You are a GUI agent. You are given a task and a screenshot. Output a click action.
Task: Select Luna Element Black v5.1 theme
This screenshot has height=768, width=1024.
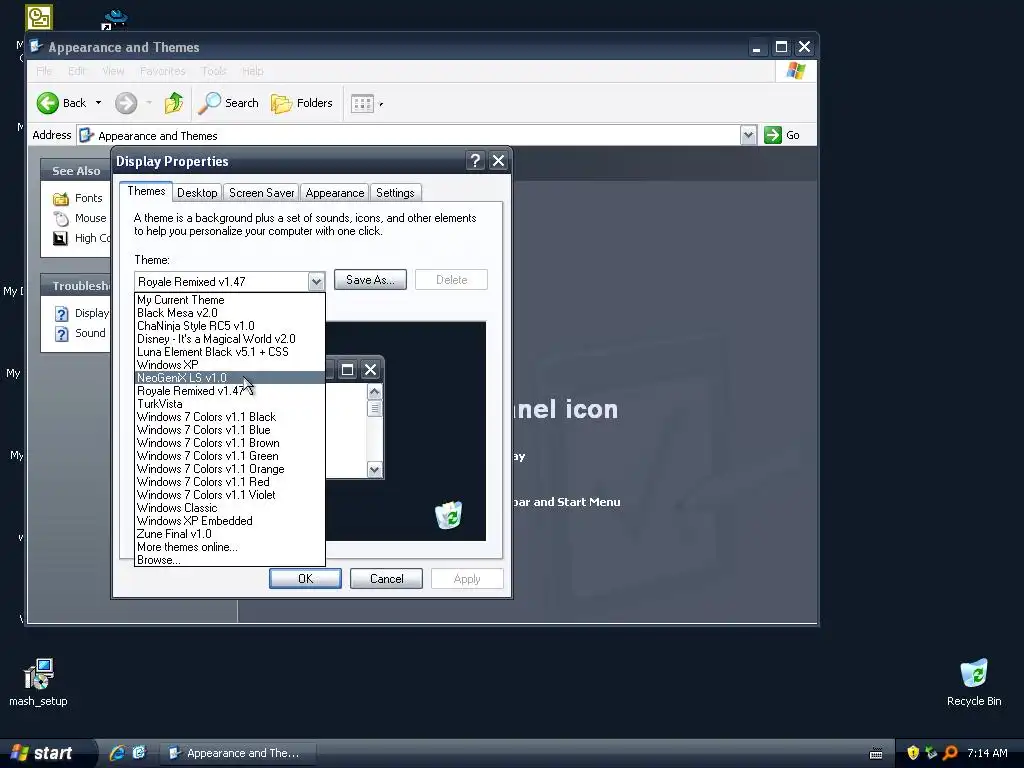point(229,352)
